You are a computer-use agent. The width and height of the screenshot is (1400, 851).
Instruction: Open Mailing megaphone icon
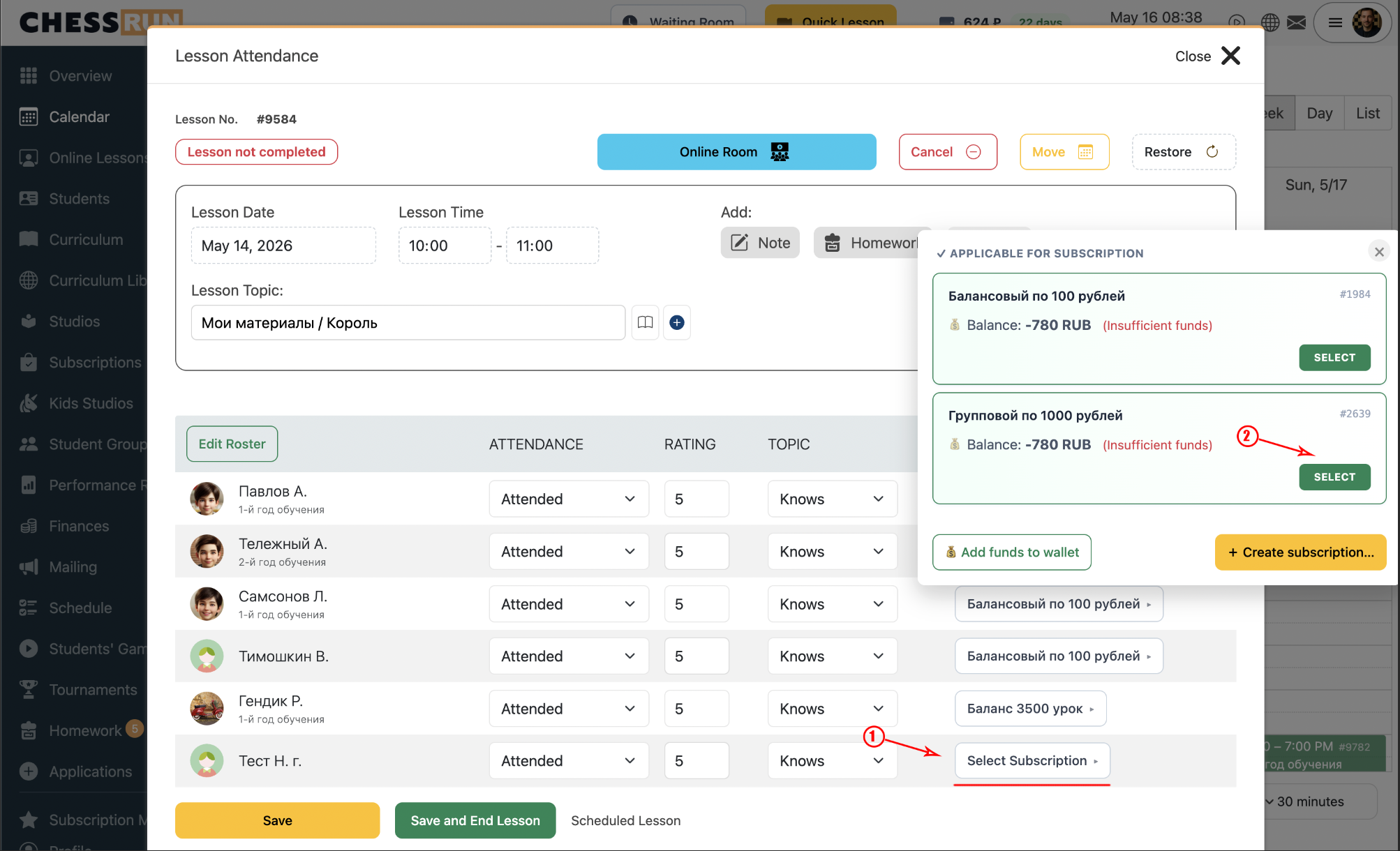coord(29,567)
